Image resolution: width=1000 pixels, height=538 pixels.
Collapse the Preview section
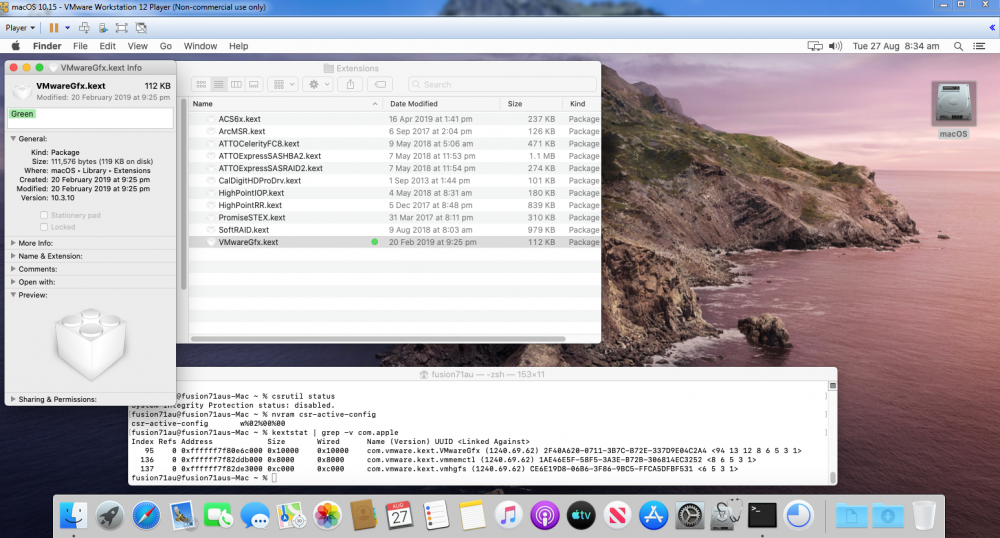[13, 294]
